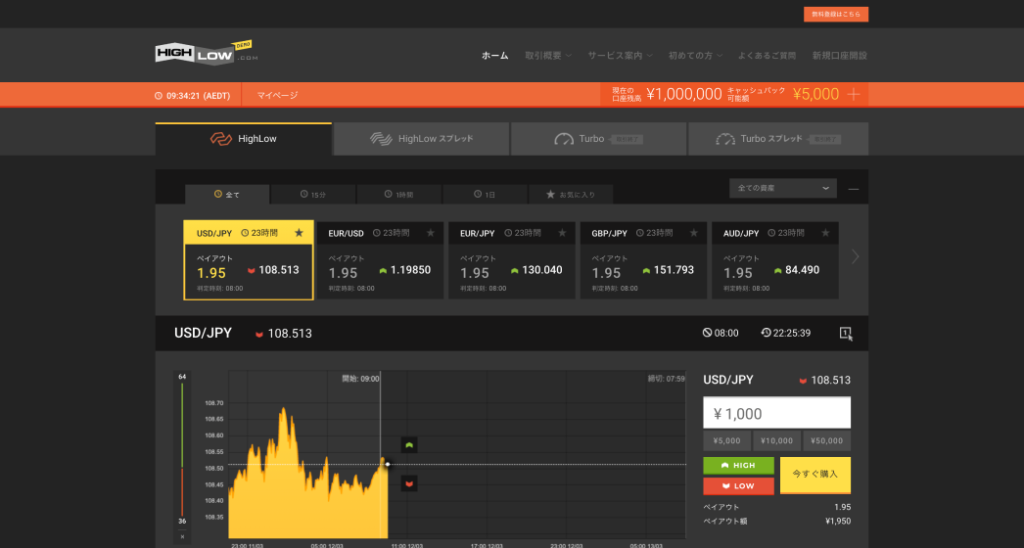Image resolution: width=1024 pixels, height=548 pixels.
Task: Add ¥10,000 using the quick amount button
Action: coord(776,441)
